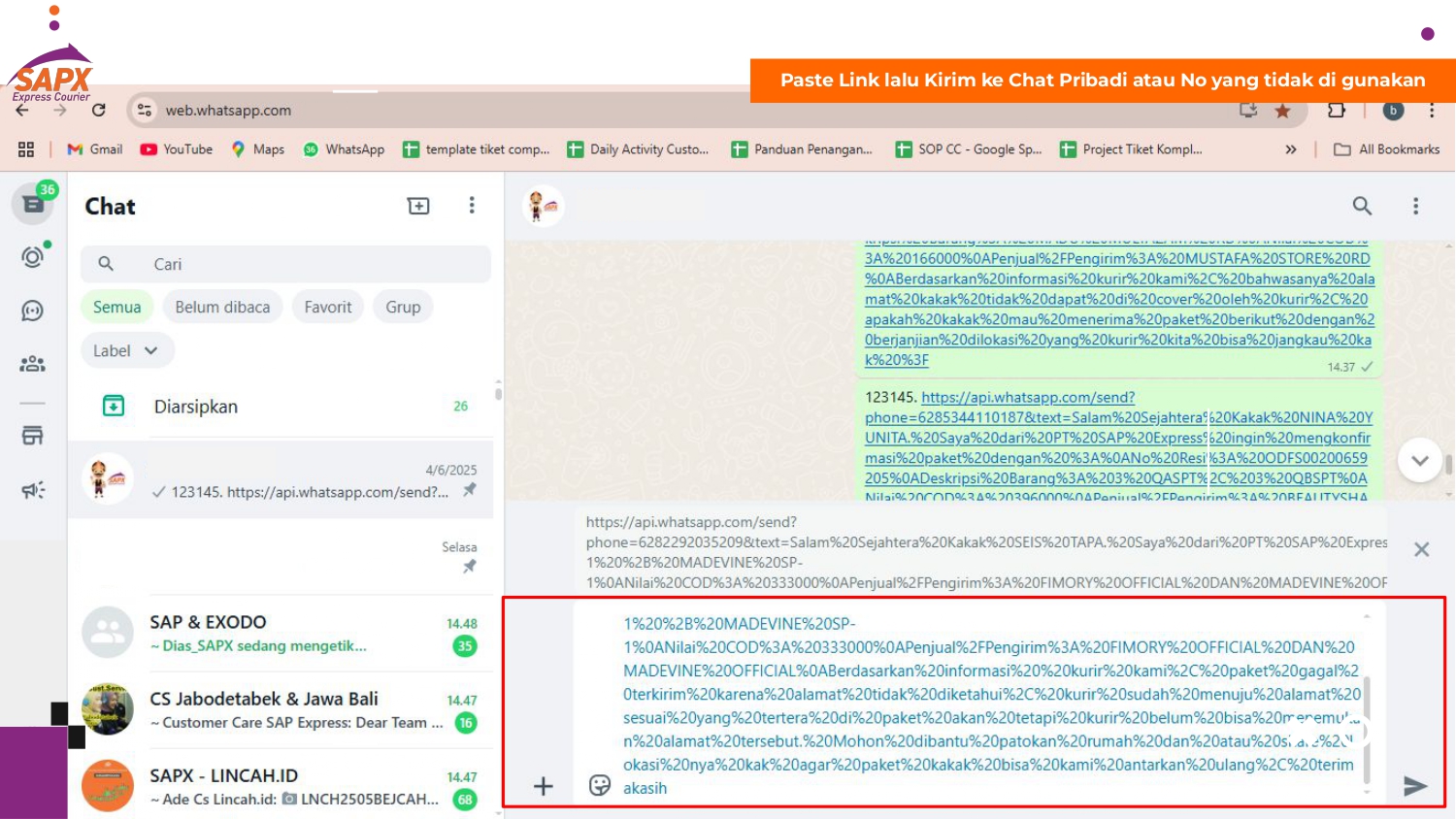Search within the open conversation
This screenshot has width=1456, height=819.
tap(1363, 206)
